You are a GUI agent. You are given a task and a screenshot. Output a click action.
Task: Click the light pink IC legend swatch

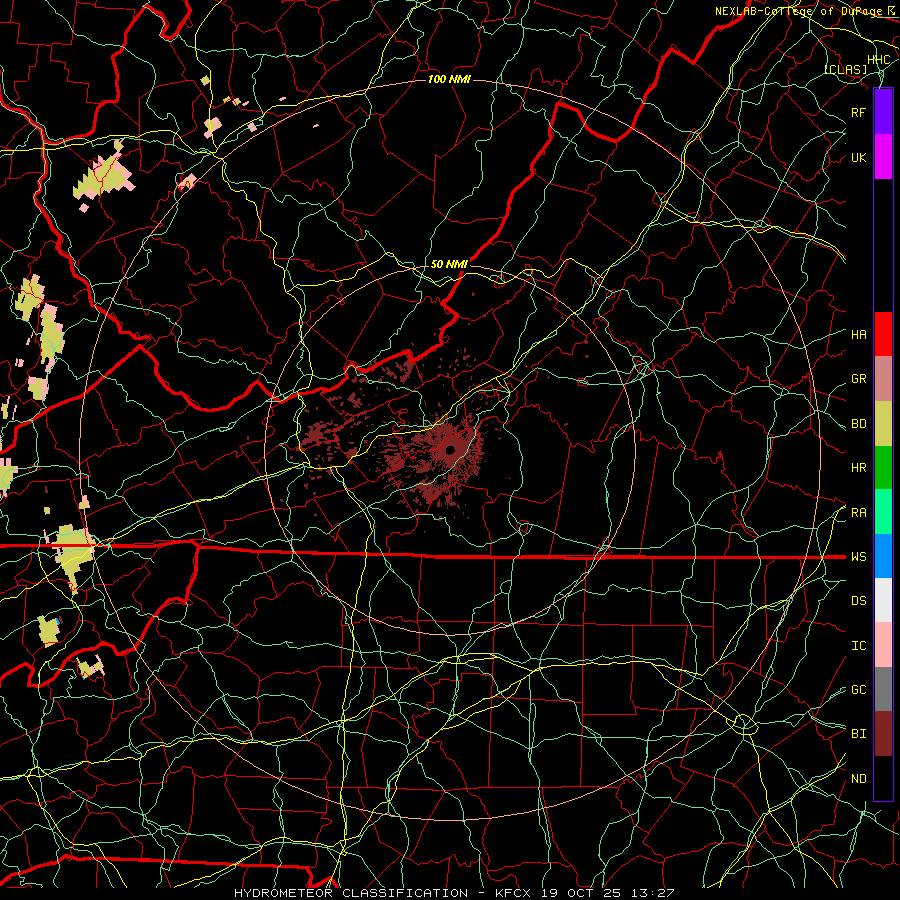coord(883,645)
